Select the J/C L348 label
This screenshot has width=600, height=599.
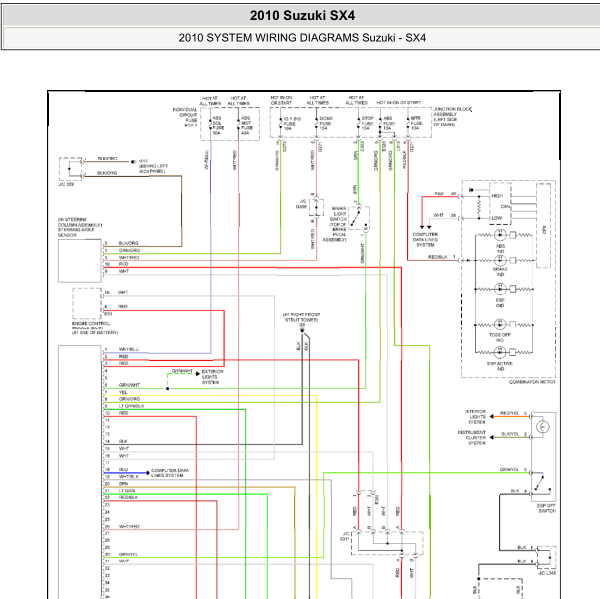(547, 573)
